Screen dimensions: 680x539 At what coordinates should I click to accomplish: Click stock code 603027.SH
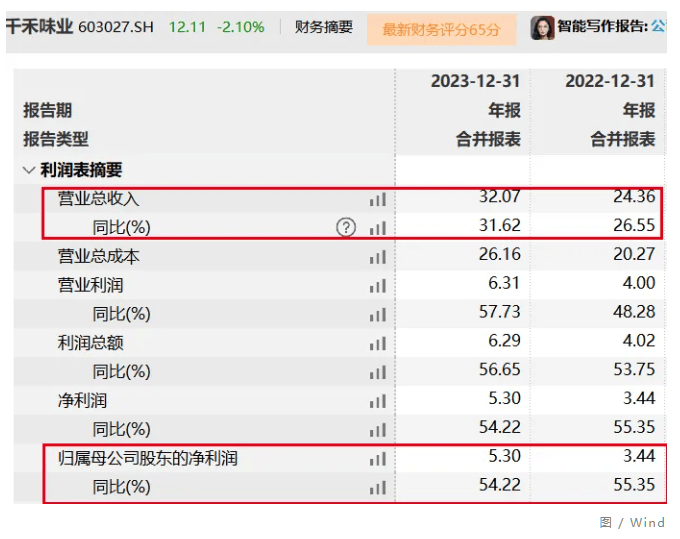(116, 27)
